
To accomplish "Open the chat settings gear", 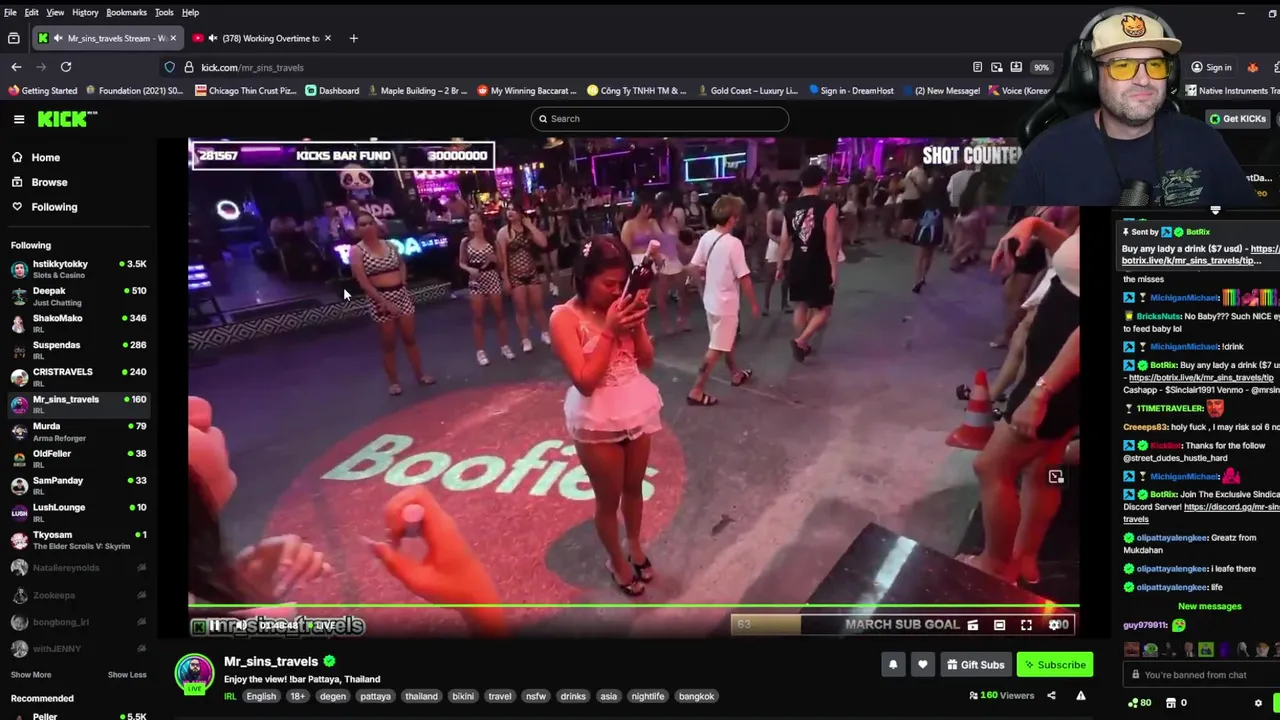I will [x=1258, y=703].
